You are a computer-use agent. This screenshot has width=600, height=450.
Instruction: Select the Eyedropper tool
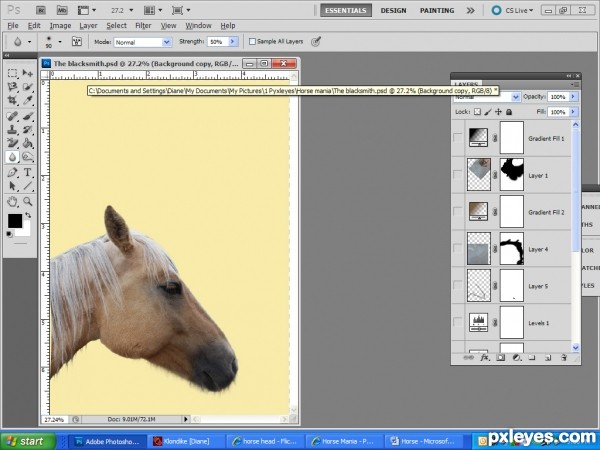coord(28,101)
